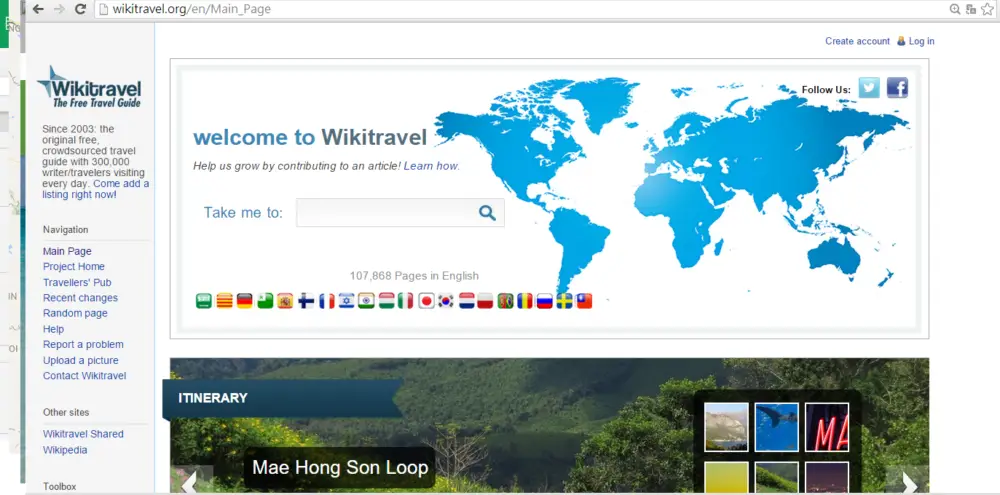Screen dimensions: 1000x495
Task: Select the Dutch flag language icon
Action: pyautogui.click(x=466, y=300)
